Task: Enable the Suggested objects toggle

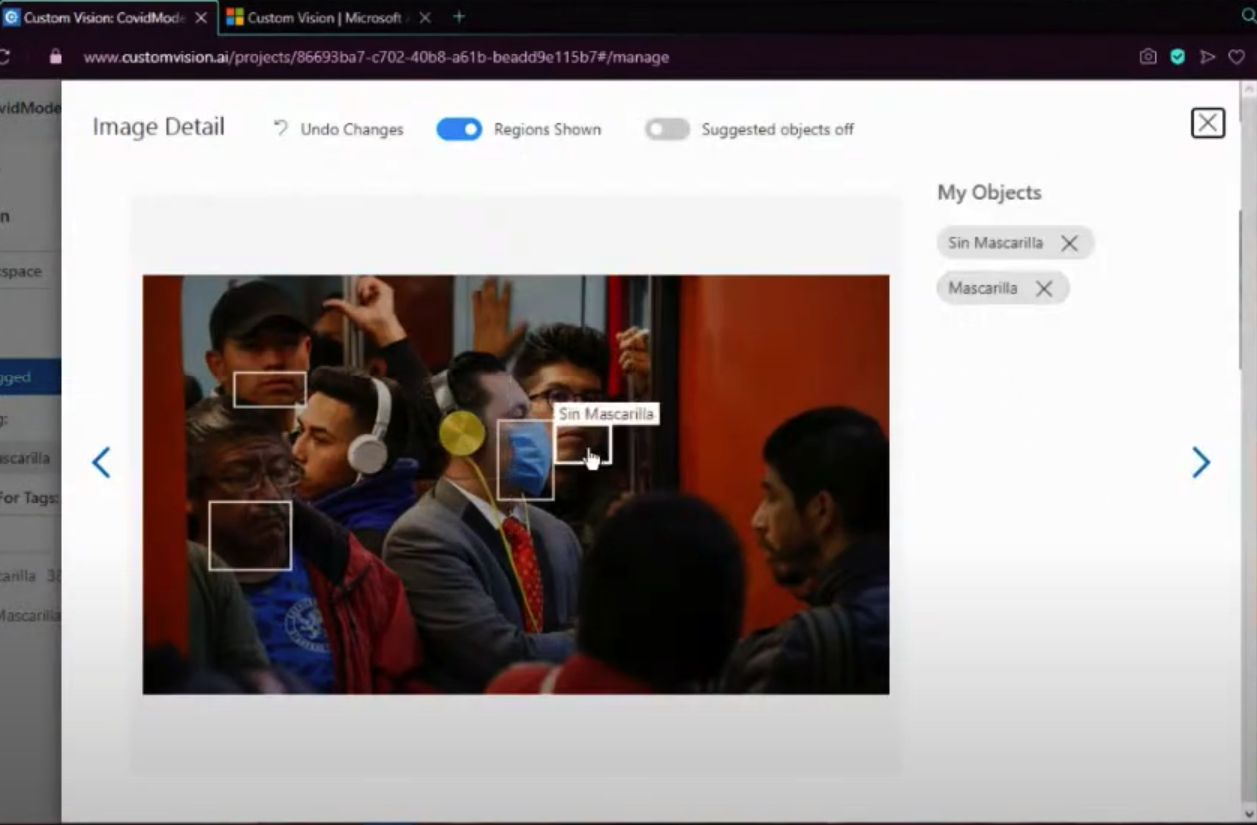Action: click(667, 129)
